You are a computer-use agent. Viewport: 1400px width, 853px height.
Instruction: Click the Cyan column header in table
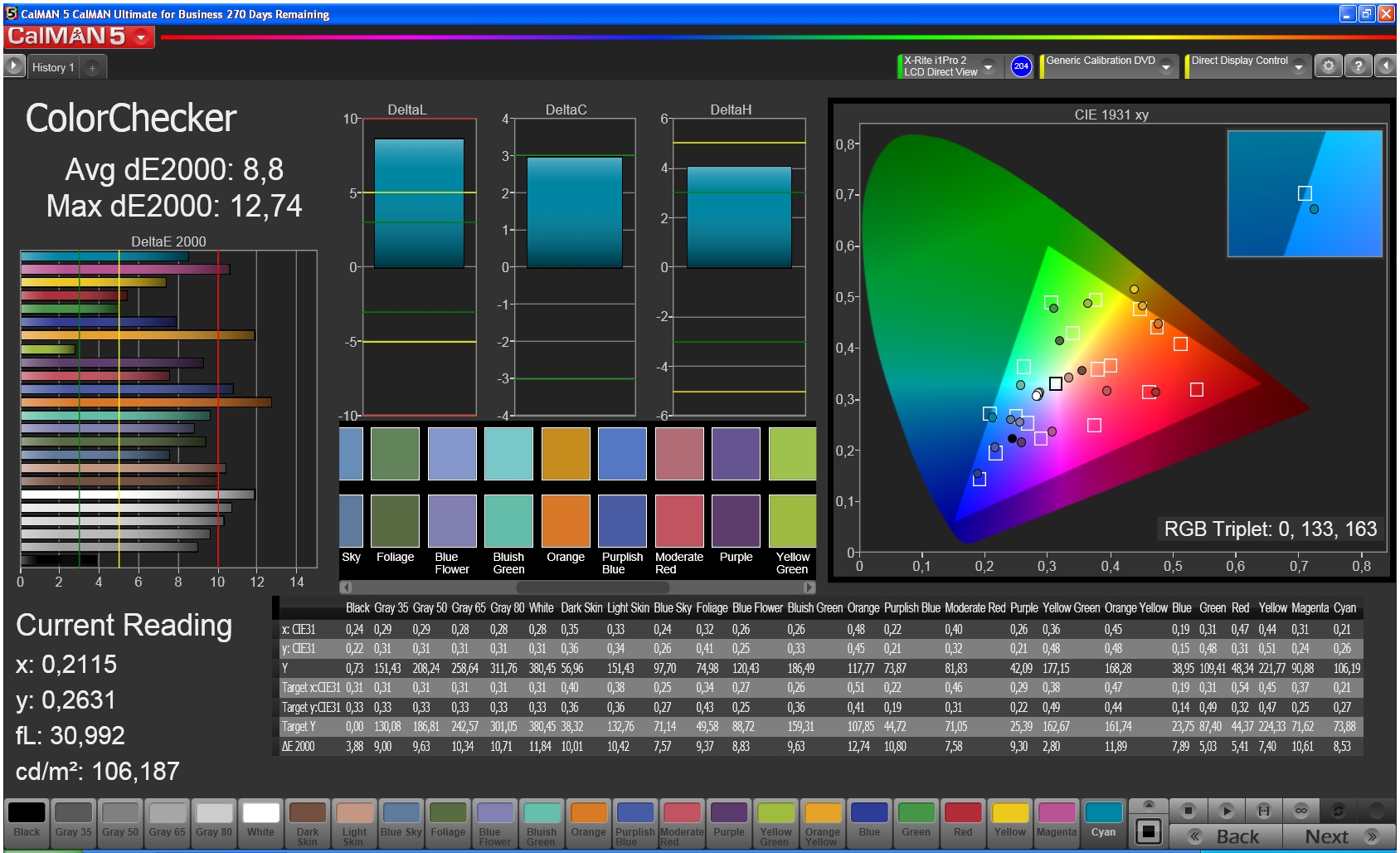1344,608
